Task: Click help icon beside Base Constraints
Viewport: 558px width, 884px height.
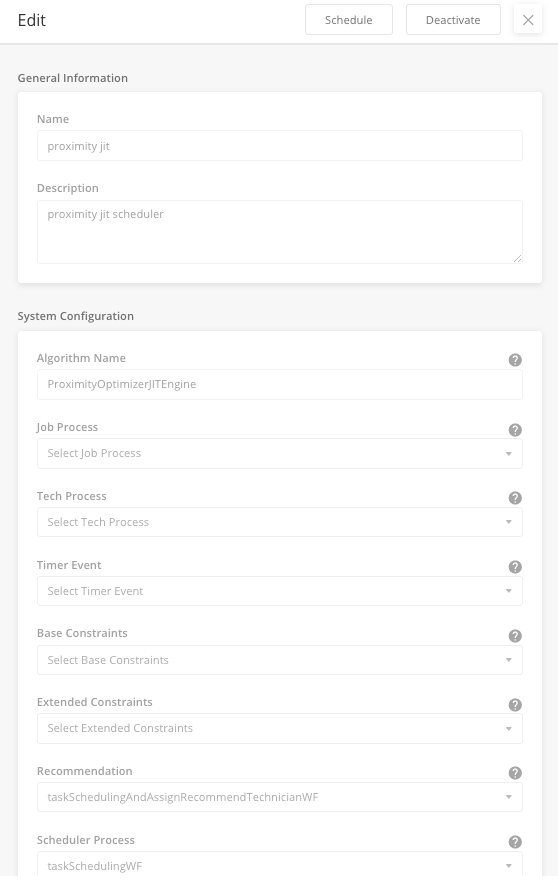Action: 515,636
